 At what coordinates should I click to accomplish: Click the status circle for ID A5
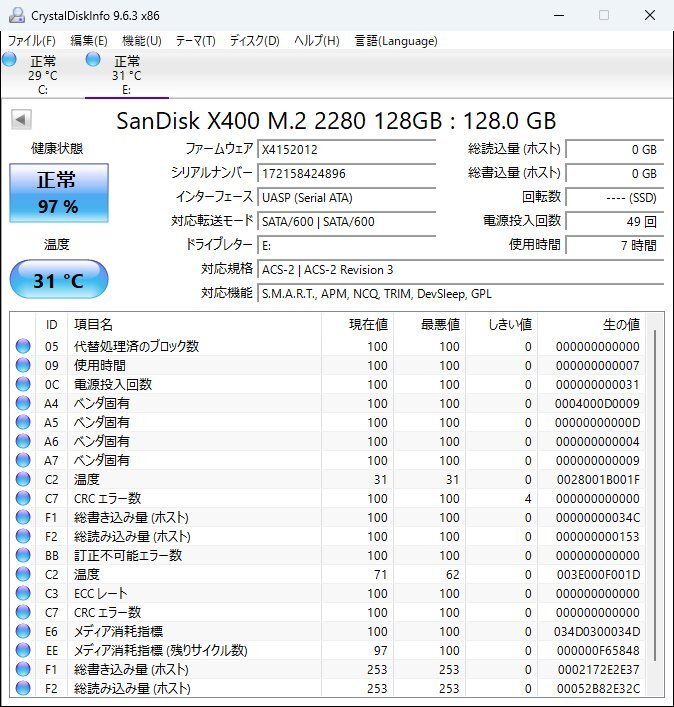point(23,422)
